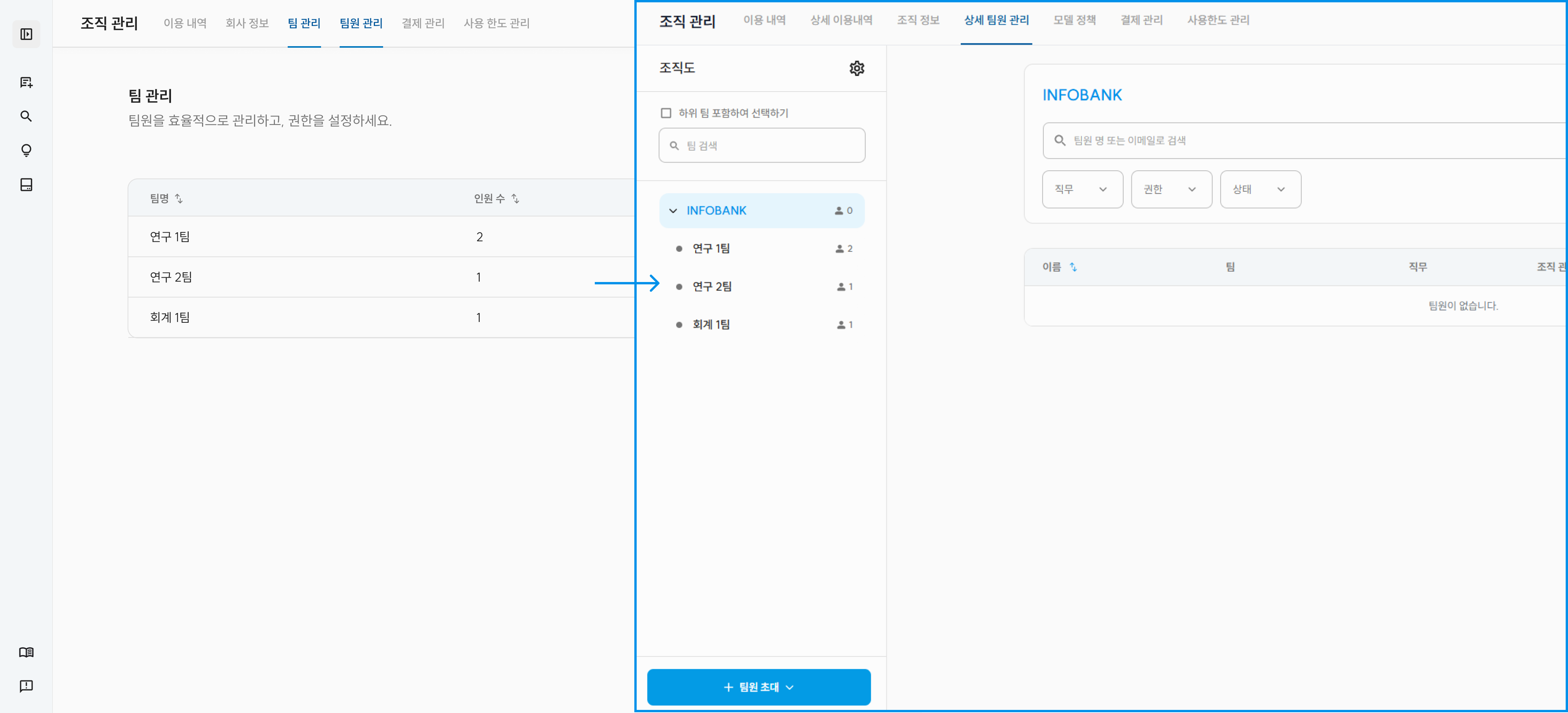Sort the team list by 팀명
This screenshot has width=1568, height=713.
pos(178,199)
